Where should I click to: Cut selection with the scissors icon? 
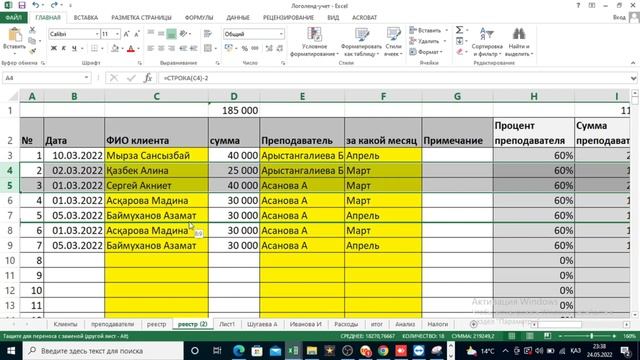[32, 30]
